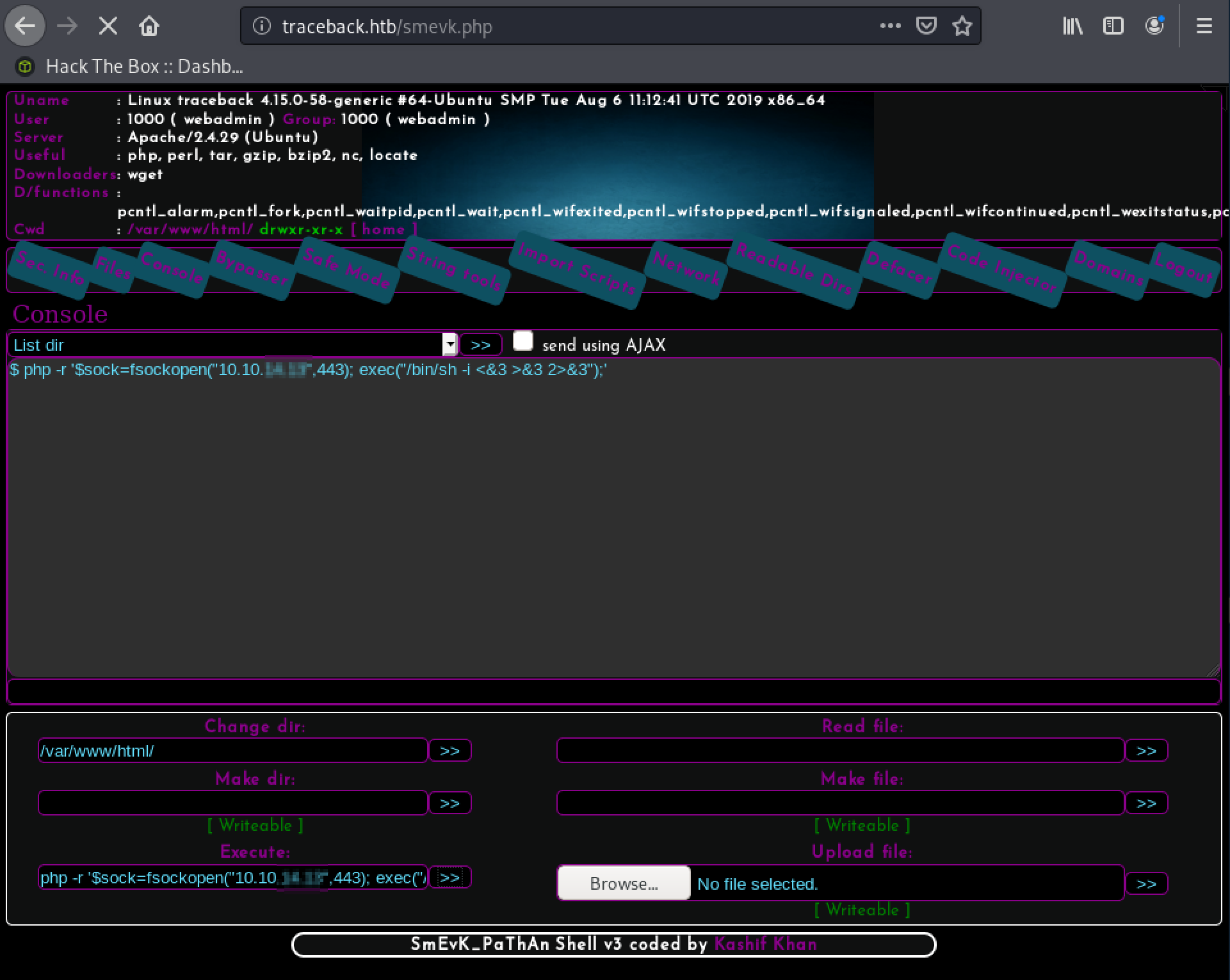Toggle the browser sidebar icon
This screenshot has height=980, width=1230.
[x=1113, y=26]
